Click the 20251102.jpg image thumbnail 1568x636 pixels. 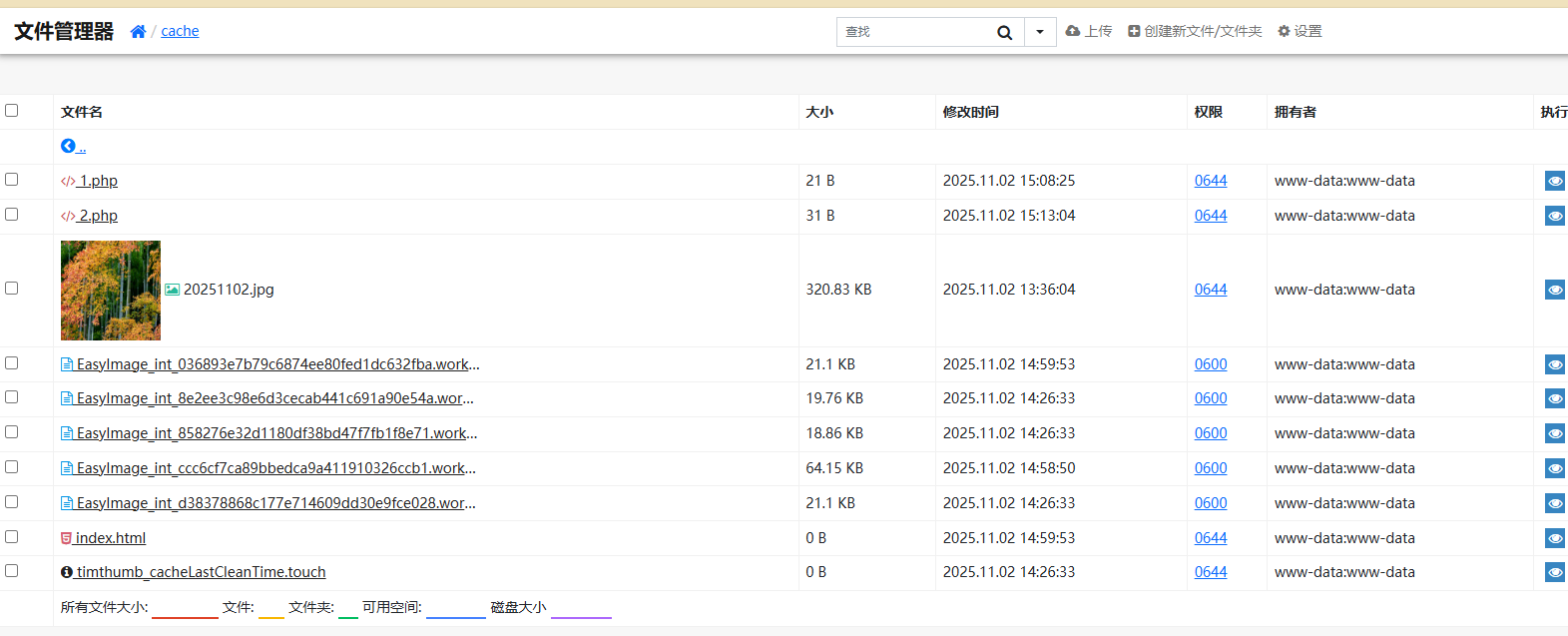(111, 291)
